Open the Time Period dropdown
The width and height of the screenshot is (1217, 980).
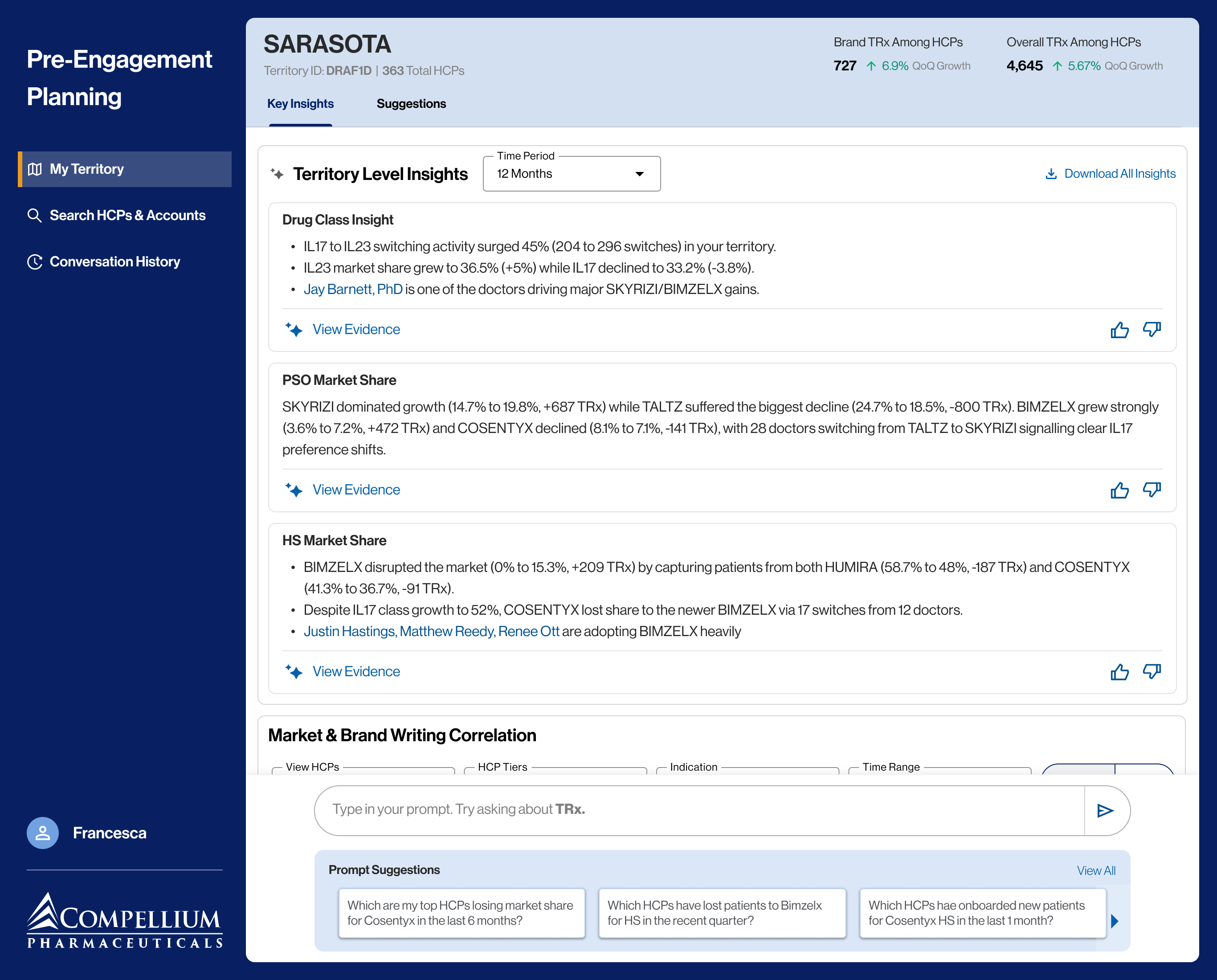[x=572, y=174]
